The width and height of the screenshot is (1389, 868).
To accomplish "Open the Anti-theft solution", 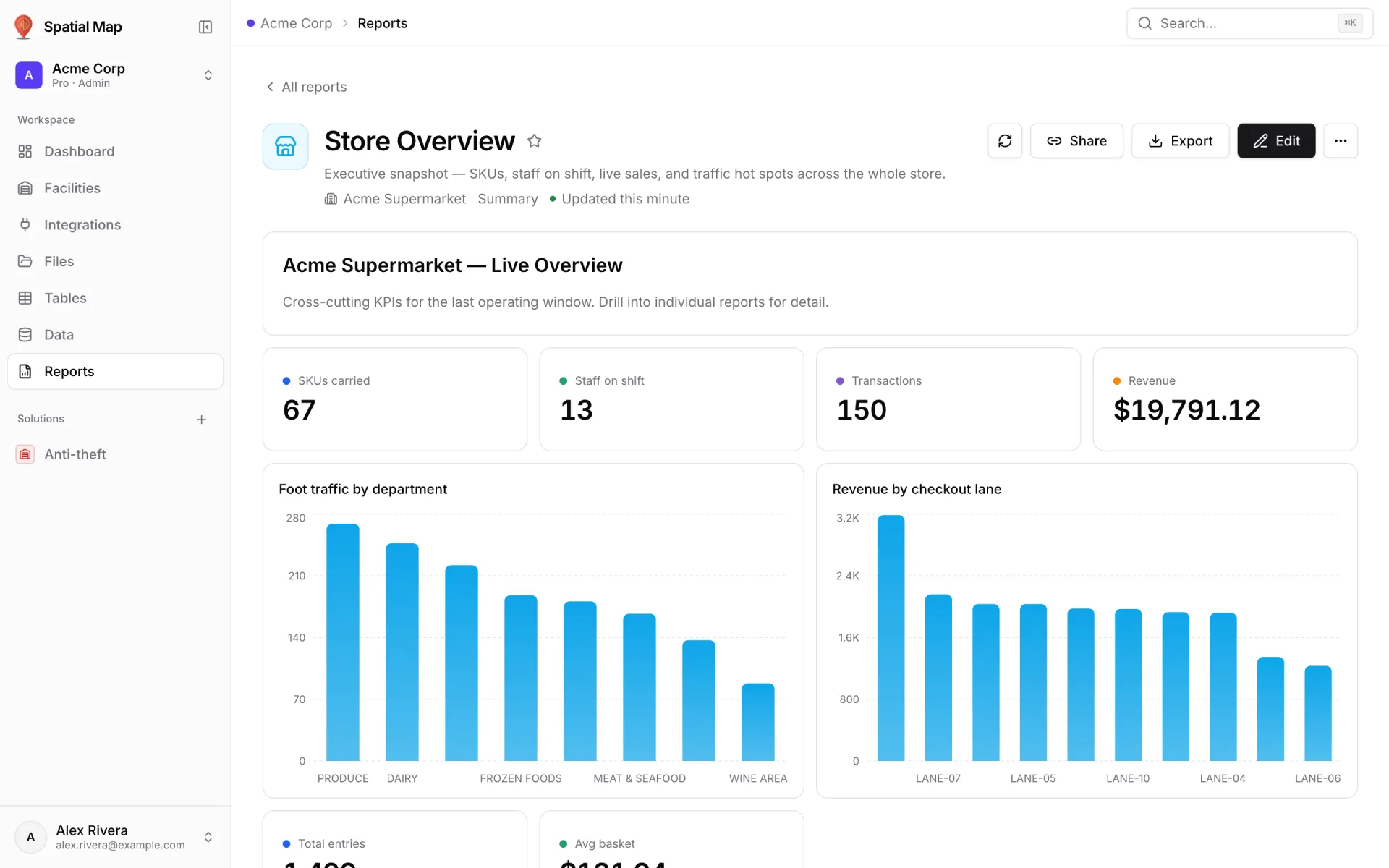I will [116, 454].
